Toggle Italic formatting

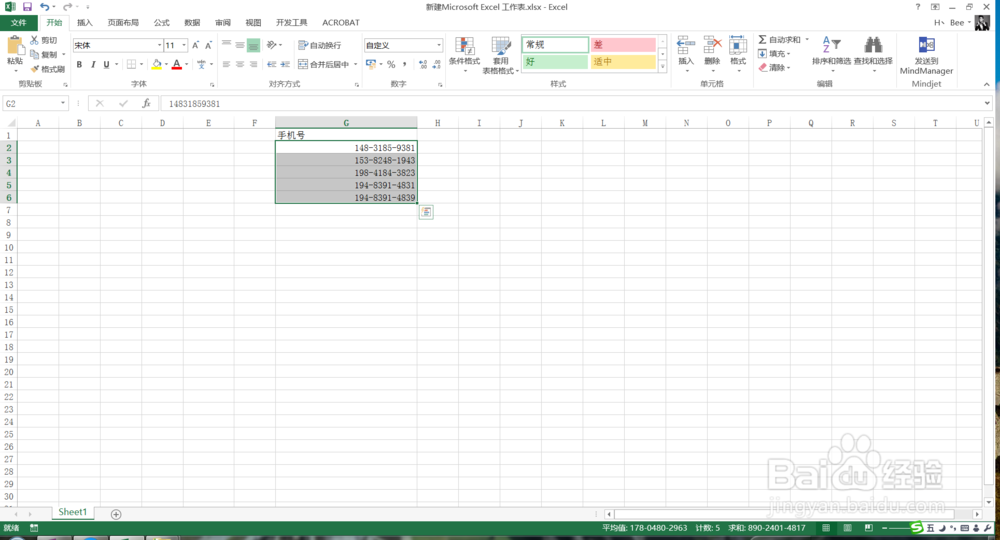(x=93, y=64)
